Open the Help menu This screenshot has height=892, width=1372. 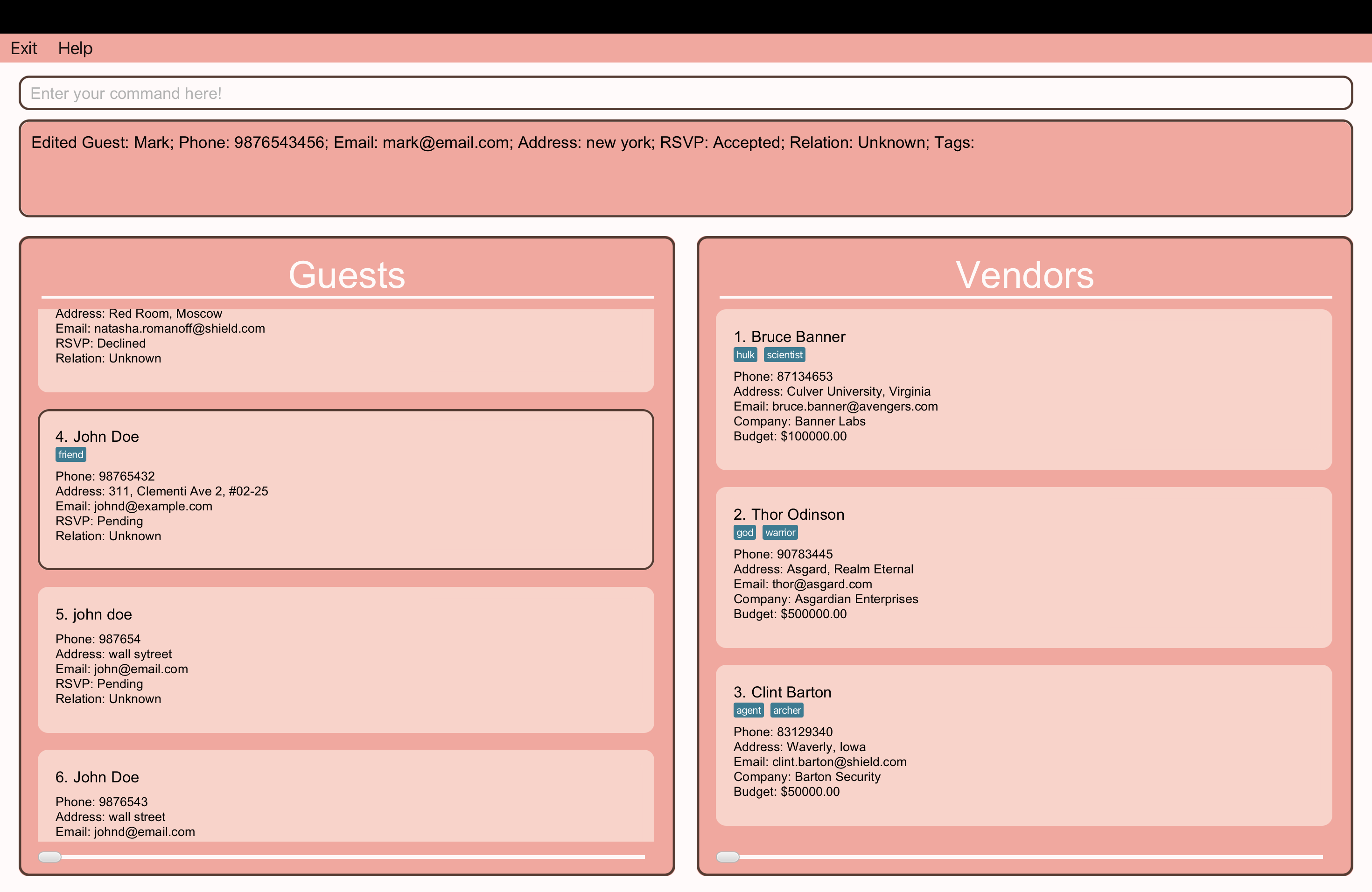[75, 49]
